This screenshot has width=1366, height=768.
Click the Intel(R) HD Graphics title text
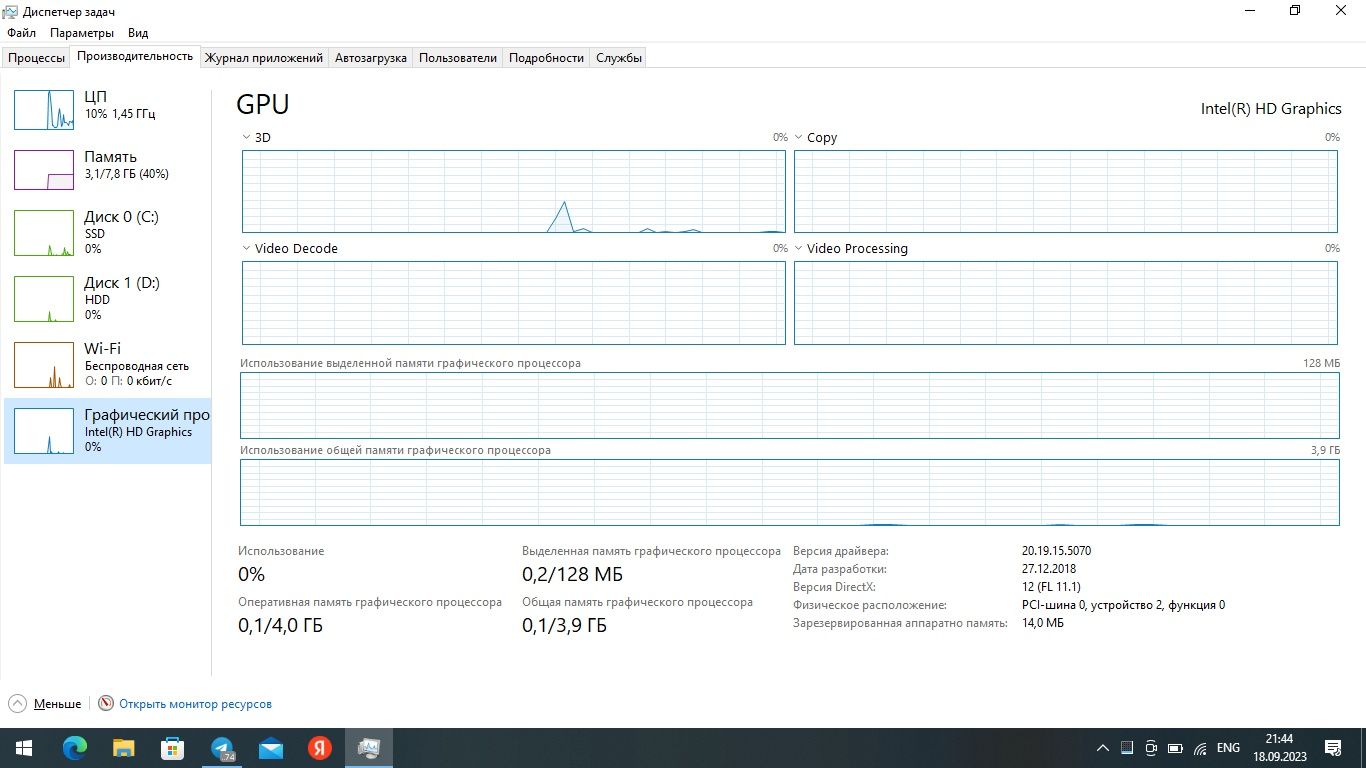[x=1271, y=108]
